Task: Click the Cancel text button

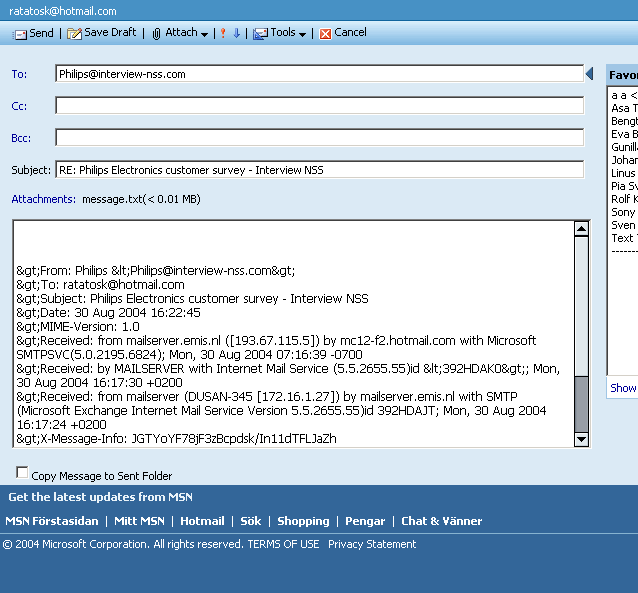Action: pos(350,32)
